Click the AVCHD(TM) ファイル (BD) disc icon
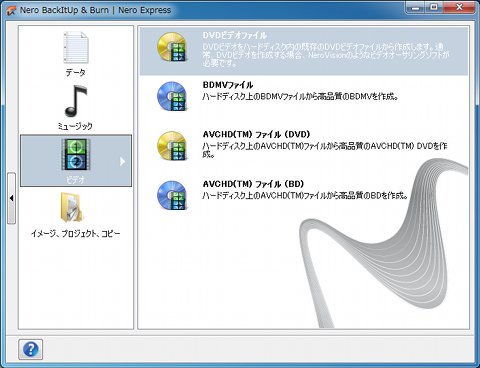The image size is (480, 368). [172, 195]
